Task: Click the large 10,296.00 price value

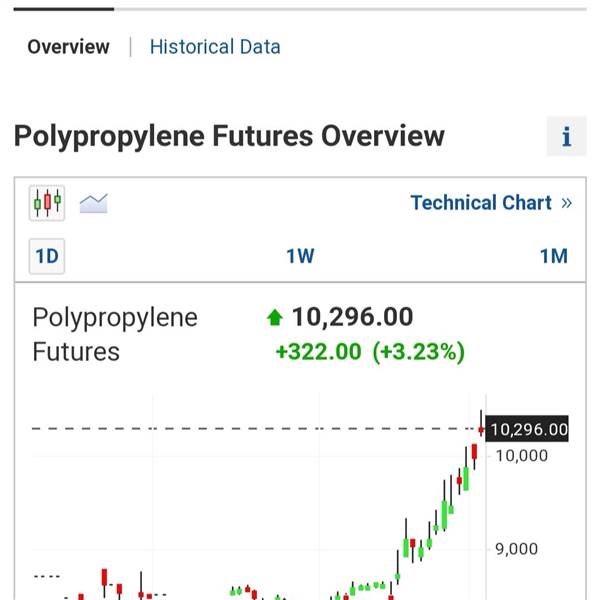Action: coord(352,317)
